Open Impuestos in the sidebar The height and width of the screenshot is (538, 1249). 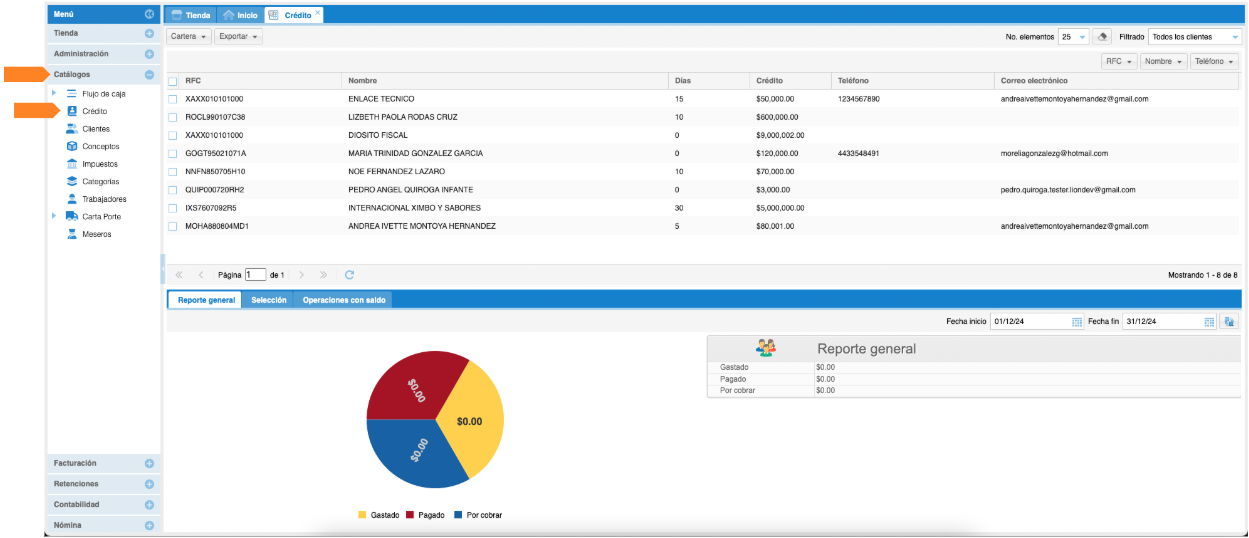click(100, 164)
